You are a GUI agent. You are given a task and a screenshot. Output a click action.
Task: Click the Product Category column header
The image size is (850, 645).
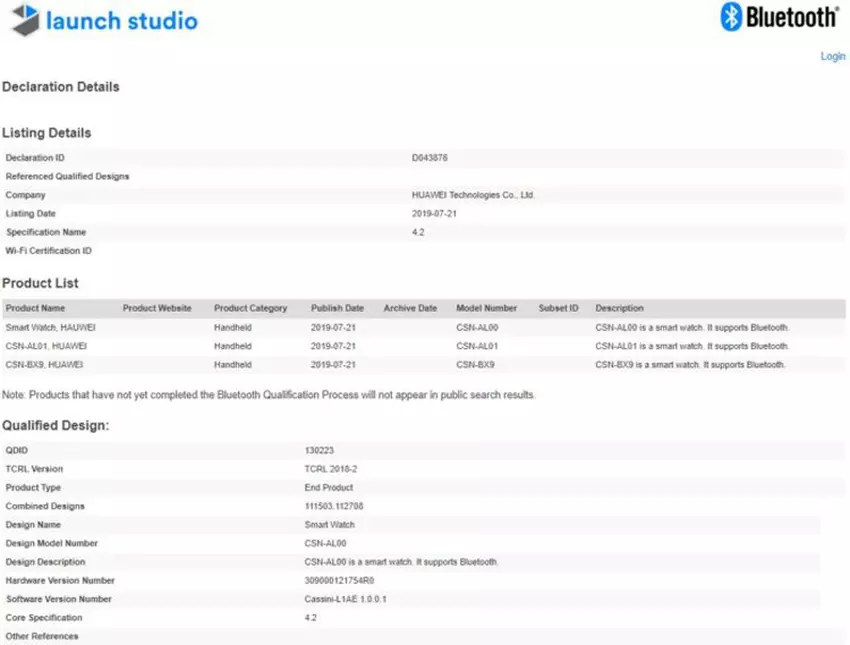point(250,308)
